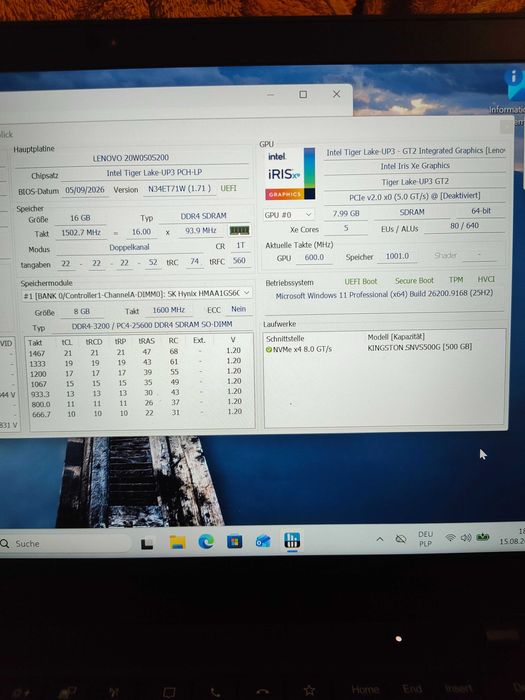Click the Wi-Fi icon in the system tray
The image size is (525, 700).
450,538
